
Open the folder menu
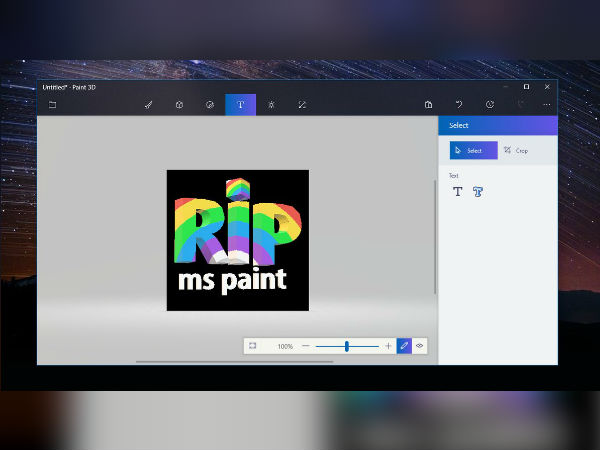click(52, 104)
